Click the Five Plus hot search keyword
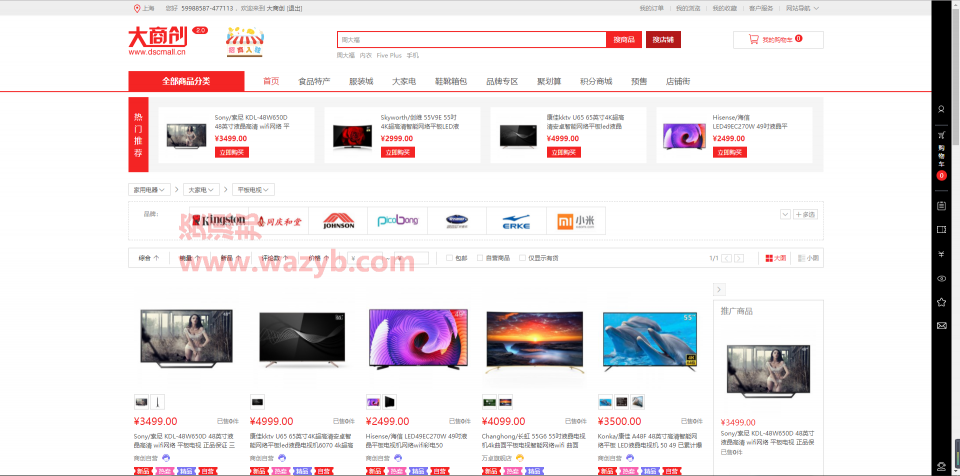The width and height of the screenshot is (960, 476). 389,55
